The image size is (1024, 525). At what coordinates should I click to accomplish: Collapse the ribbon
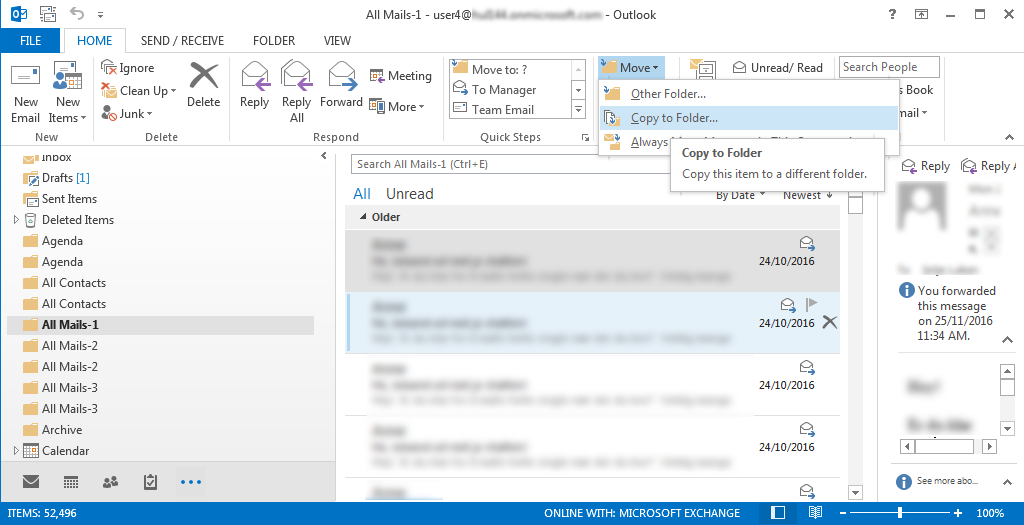coord(1010,137)
